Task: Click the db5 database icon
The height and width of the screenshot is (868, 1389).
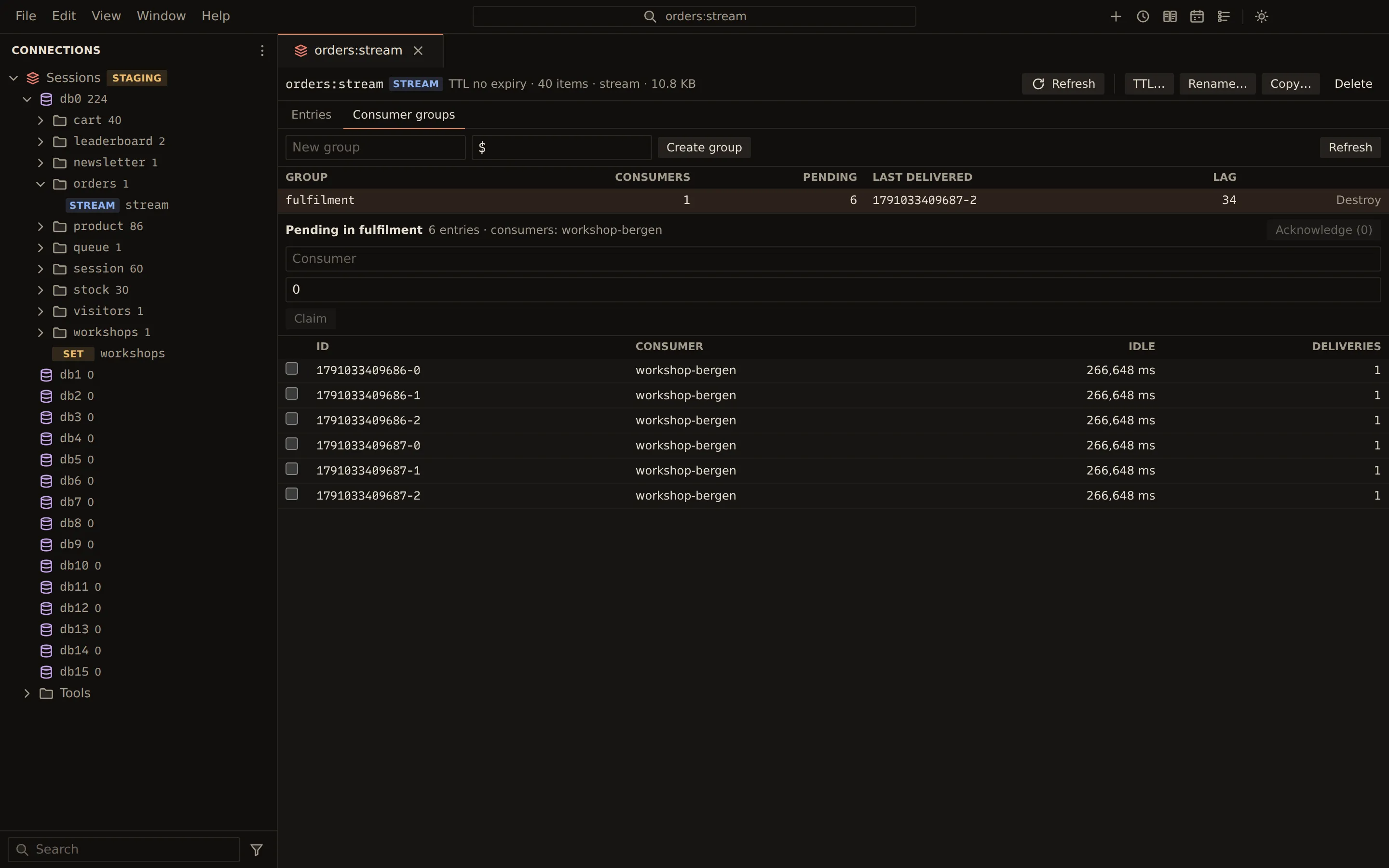Action: pyautogui.click(x=46, y=460)
